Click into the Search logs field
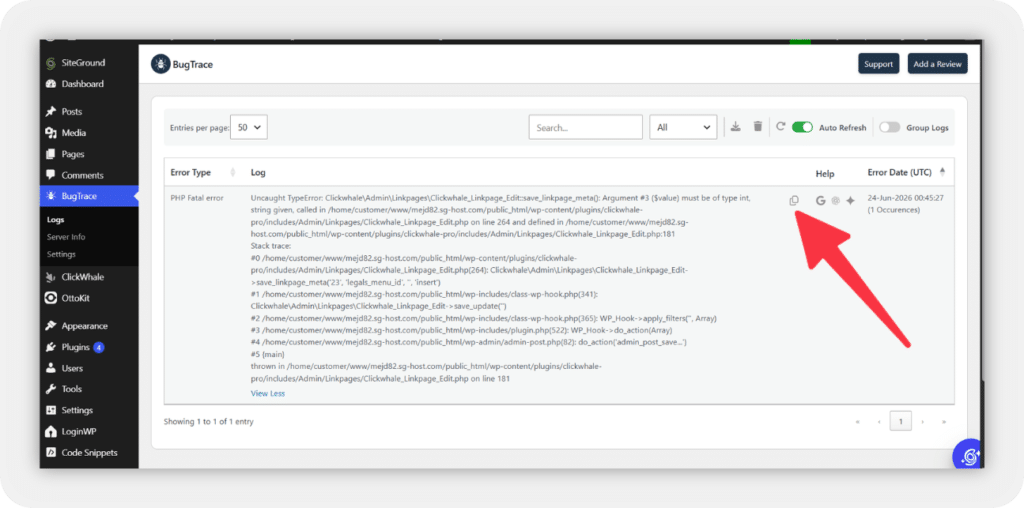Viewport: 1024px width, 508px height. click(x=586, y=127)
